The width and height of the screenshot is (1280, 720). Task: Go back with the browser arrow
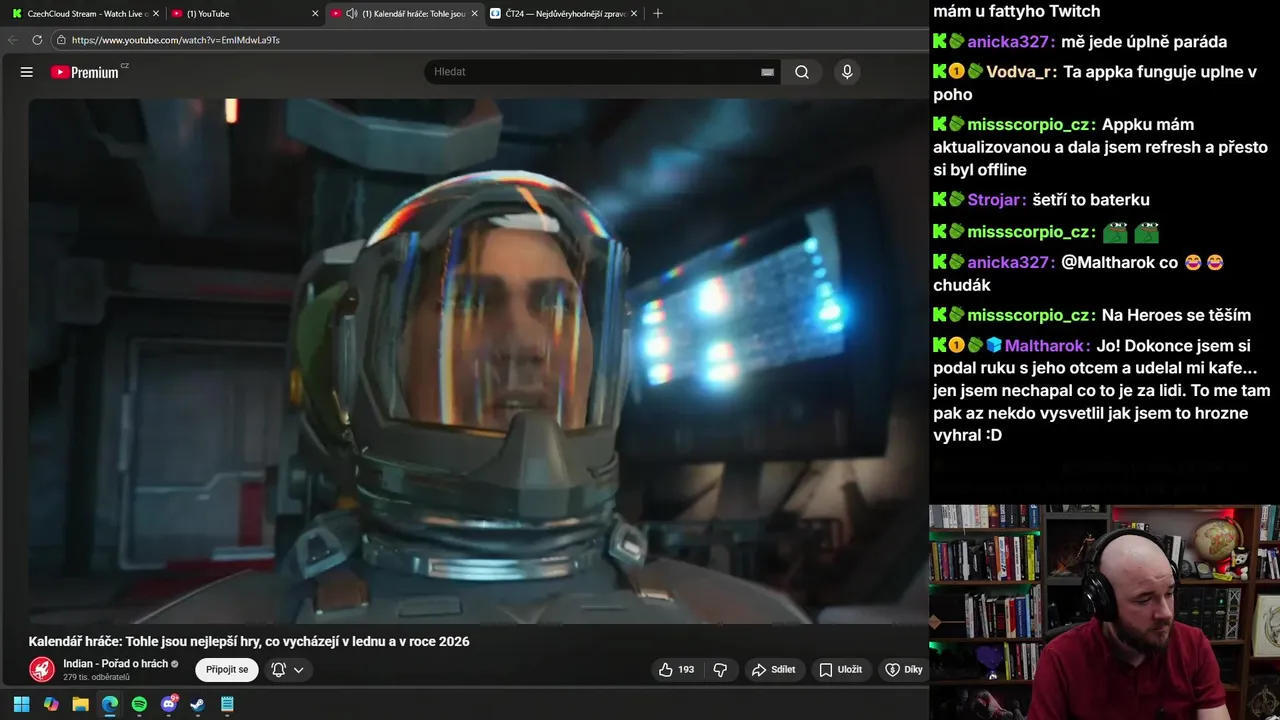tap(12, 40)
